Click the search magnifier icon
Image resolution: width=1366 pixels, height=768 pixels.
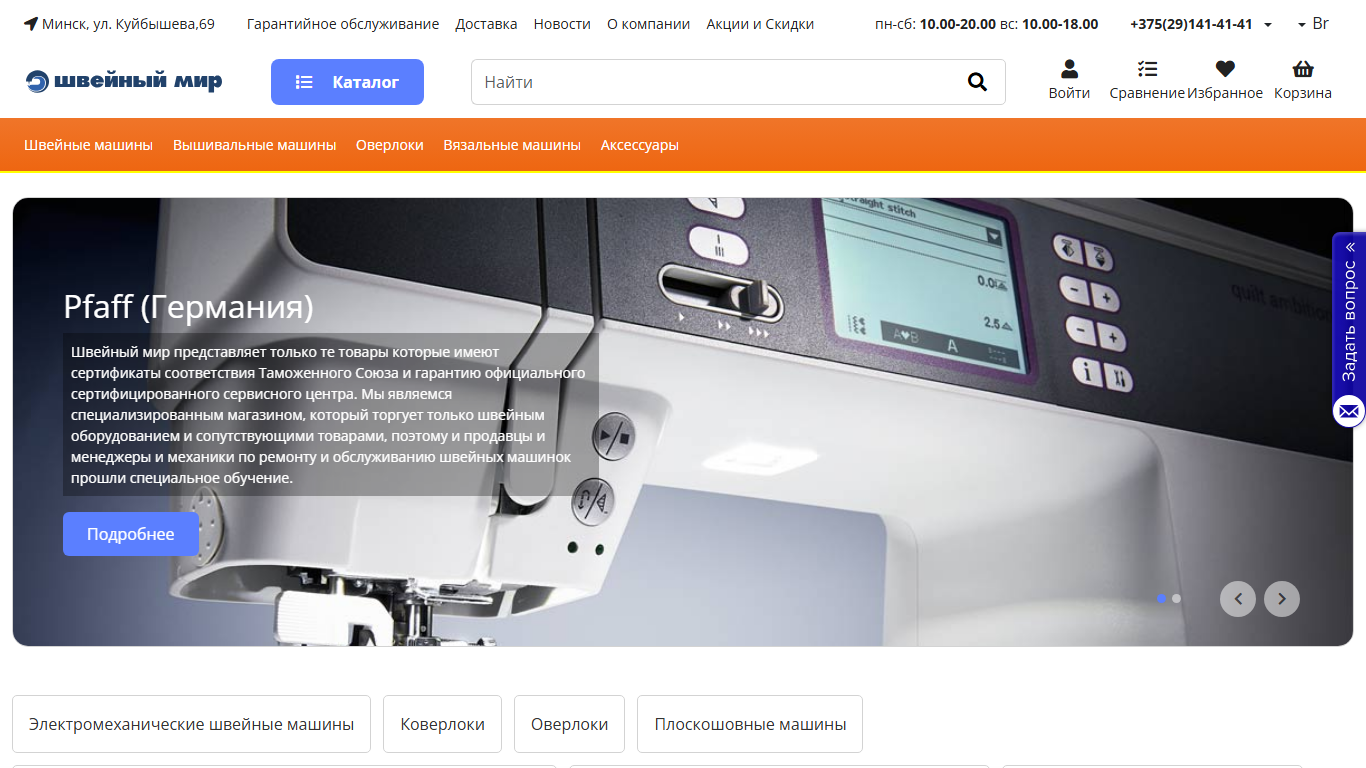click(x=977, y=82)
